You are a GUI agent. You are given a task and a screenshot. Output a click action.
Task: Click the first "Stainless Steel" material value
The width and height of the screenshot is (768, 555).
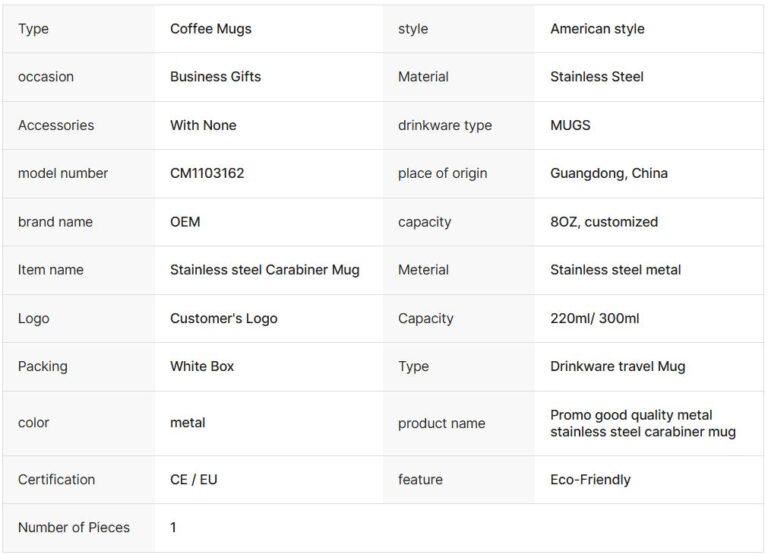pyautogui.click(x=597, y=77)
